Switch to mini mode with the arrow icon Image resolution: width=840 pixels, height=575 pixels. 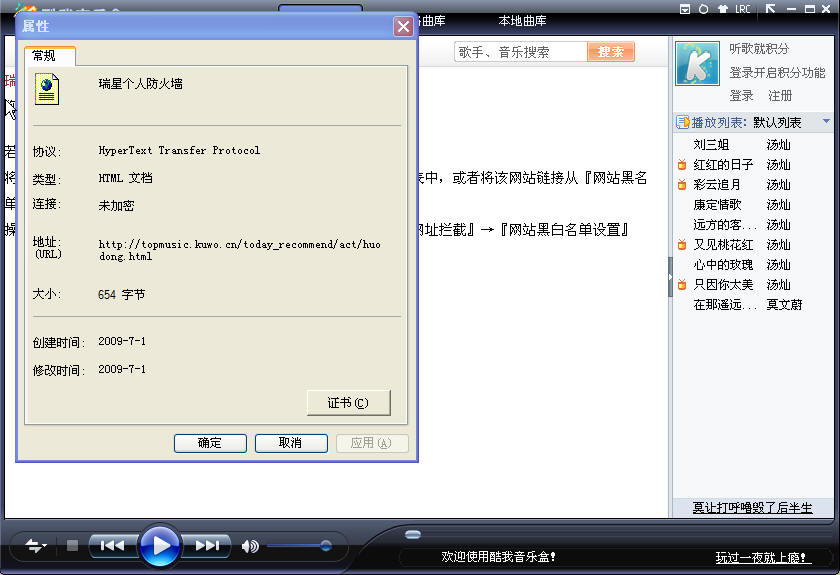pyautogui.click(x=770, y=9)
